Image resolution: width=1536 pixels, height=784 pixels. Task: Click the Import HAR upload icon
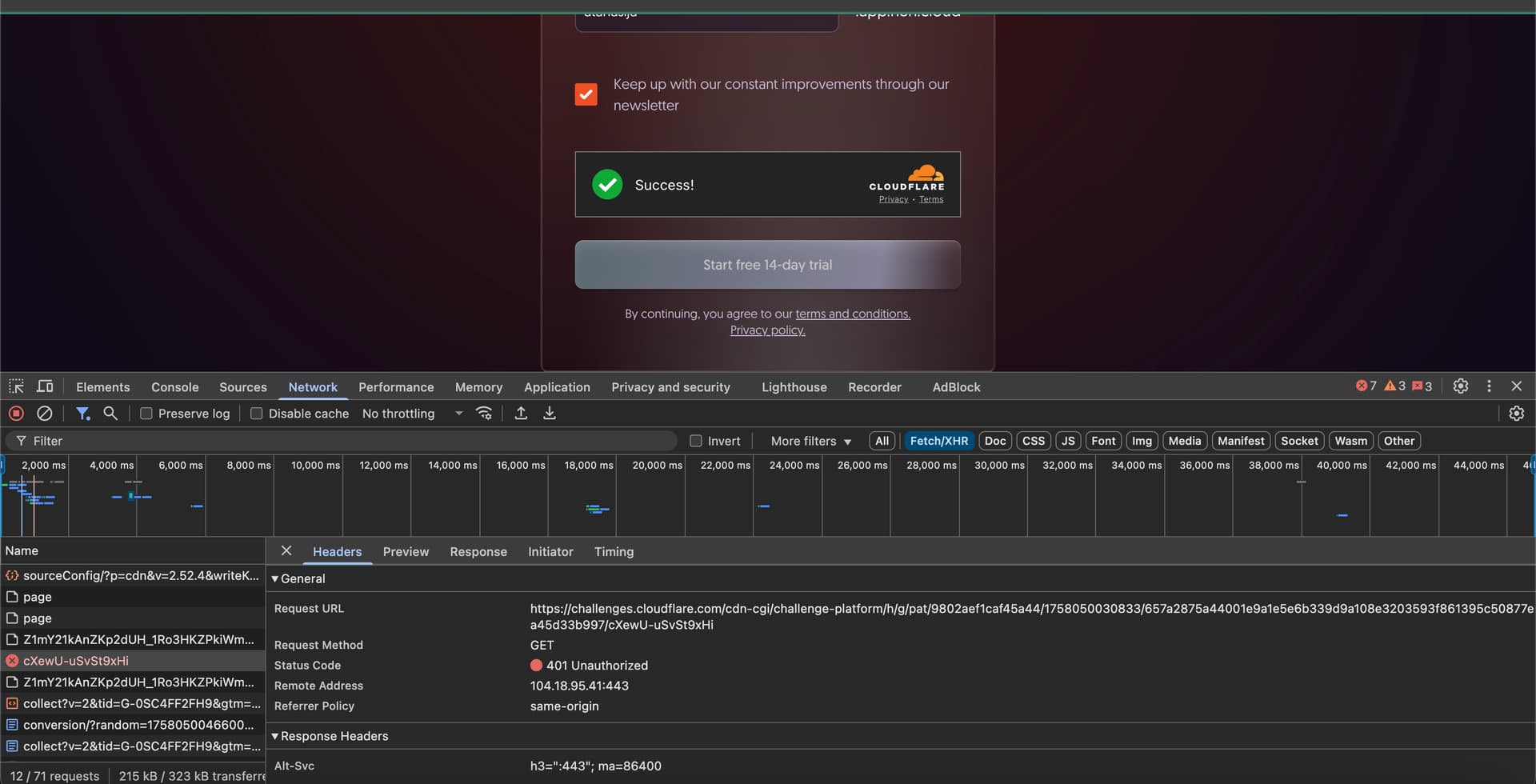[x=521, y=414]
